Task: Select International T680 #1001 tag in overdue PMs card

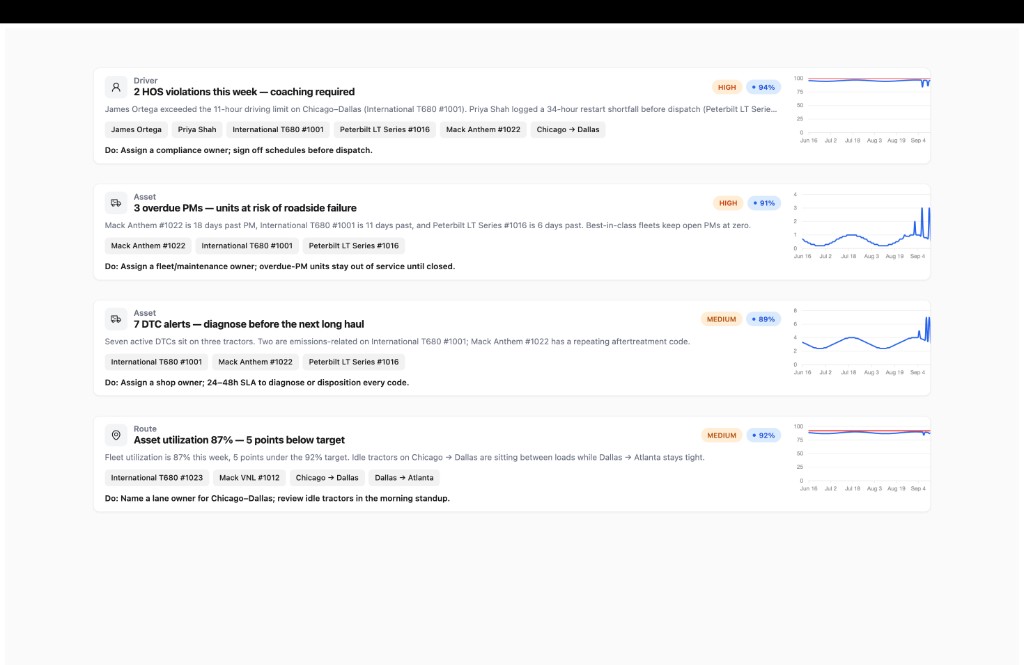Action: point(247,246)
